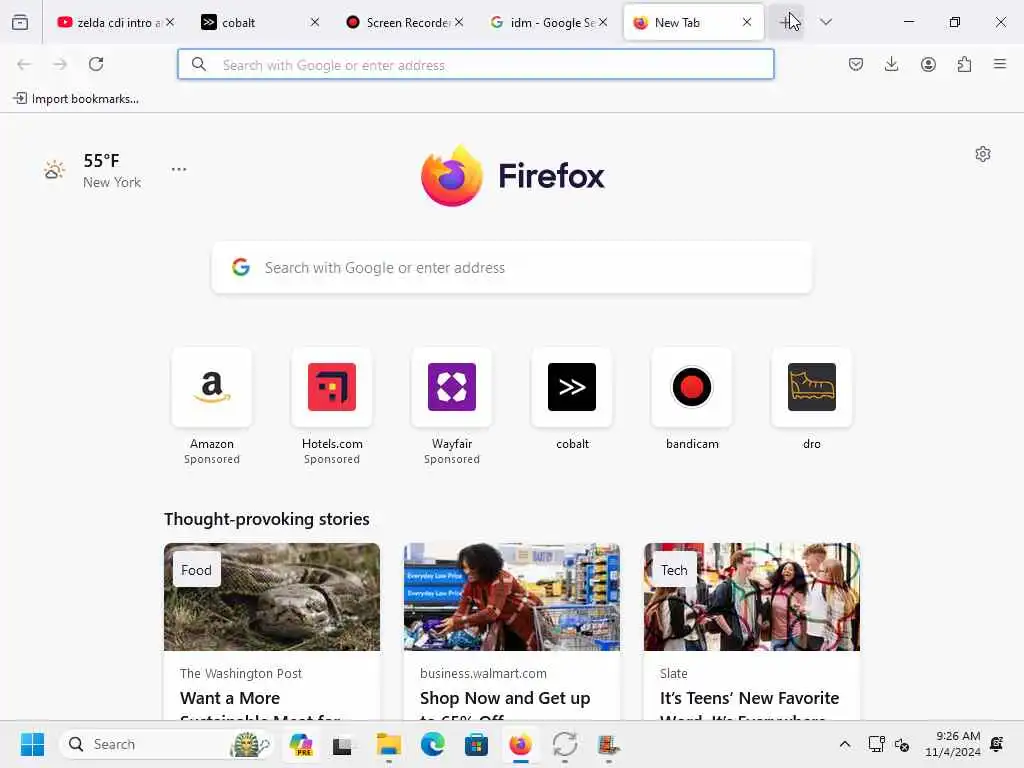Switch to the idm - Google Search tab

tap(542, 22)
